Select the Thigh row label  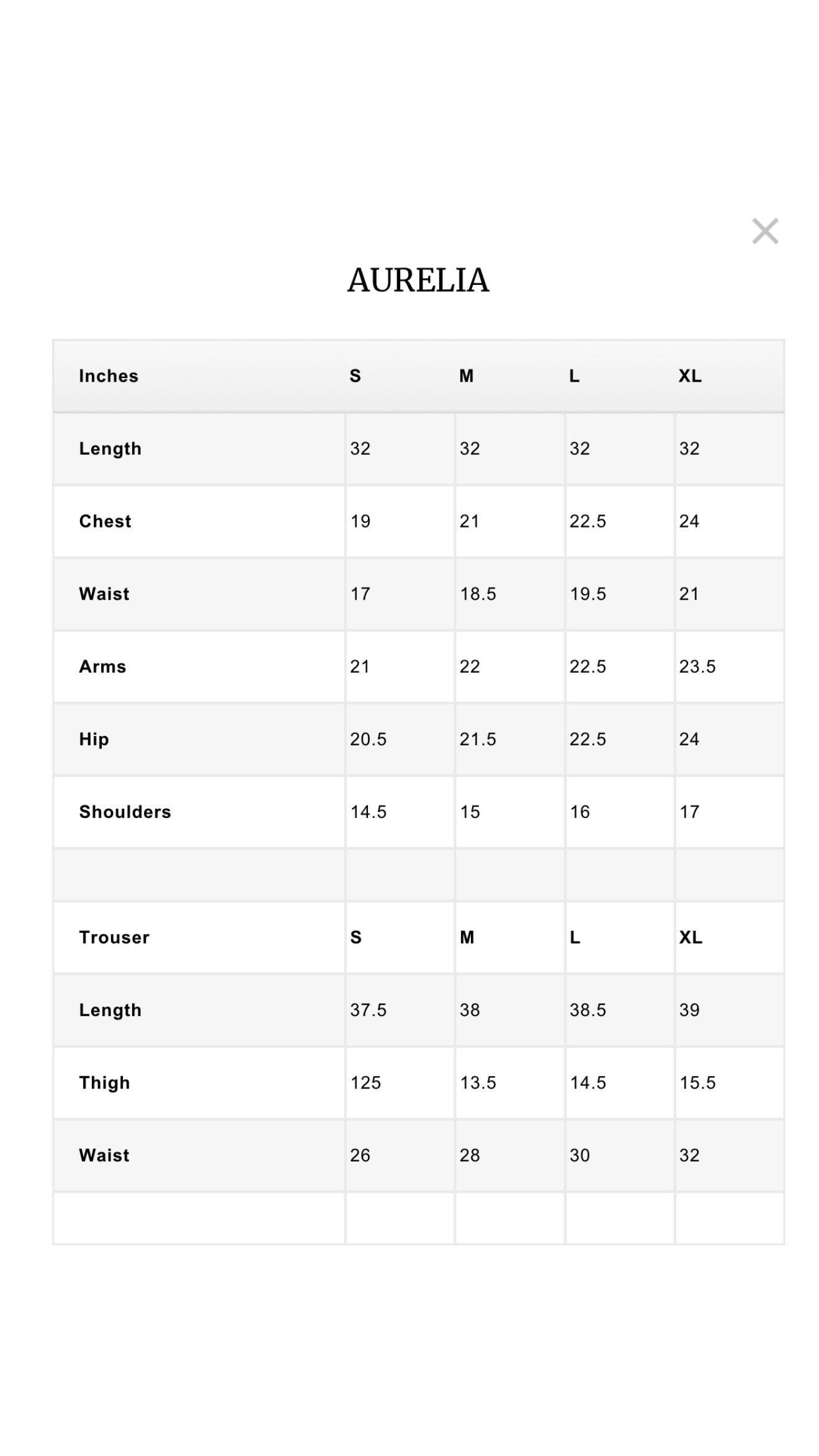tap(105, 1082)
